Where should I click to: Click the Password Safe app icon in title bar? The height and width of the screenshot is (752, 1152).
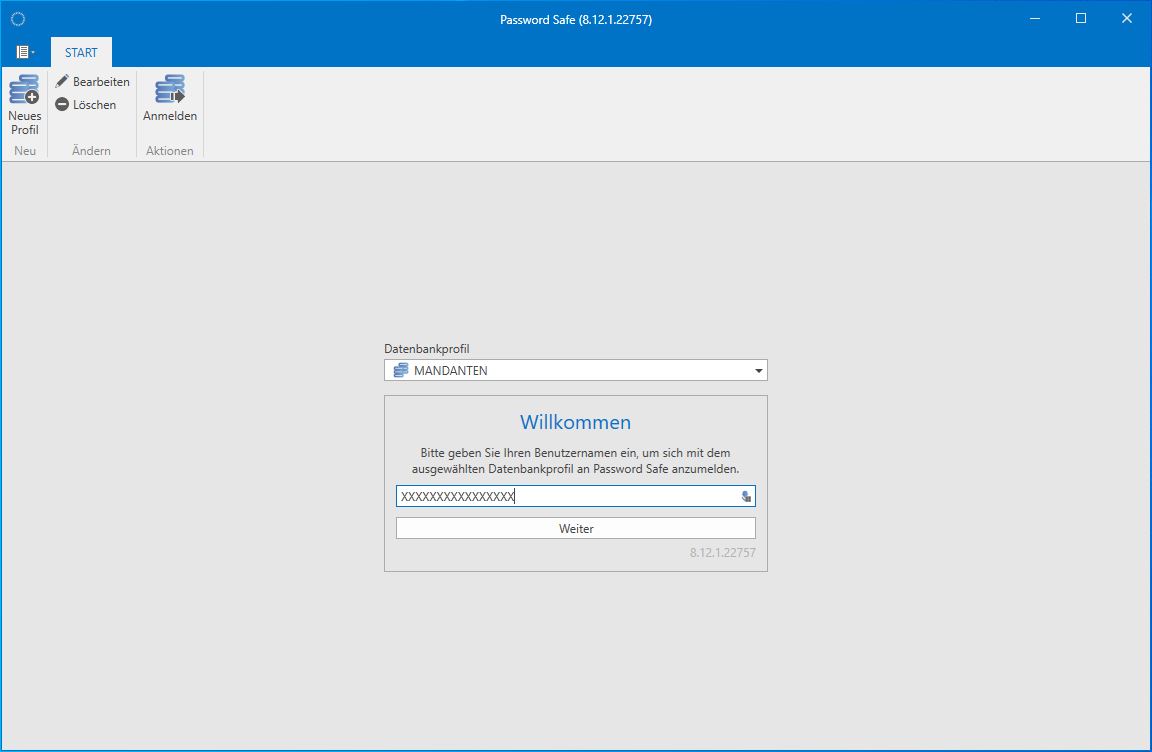coord(17,19)
